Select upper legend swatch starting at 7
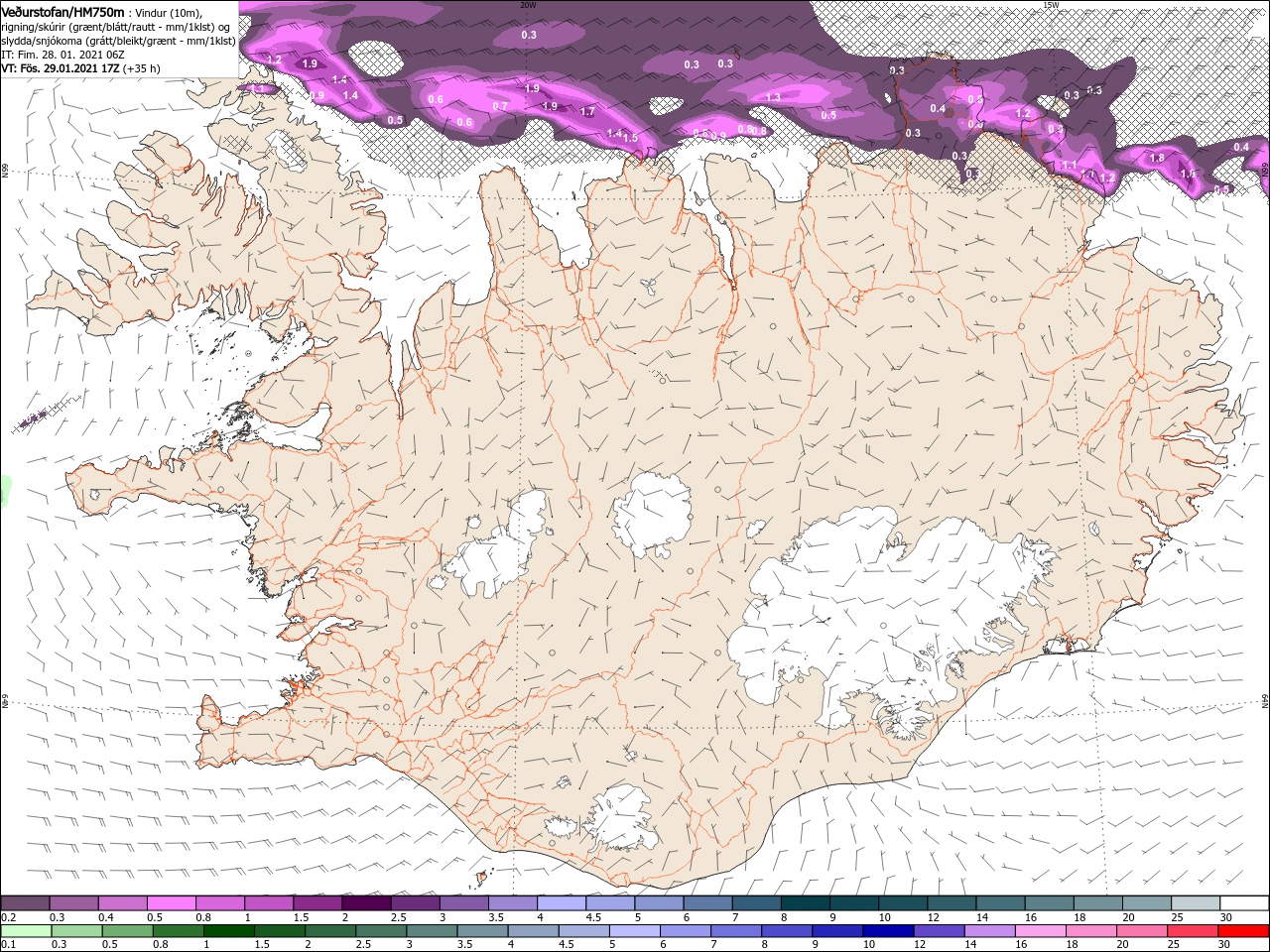1270x952 pixels. pyautogui.click(x=757, y=903)
